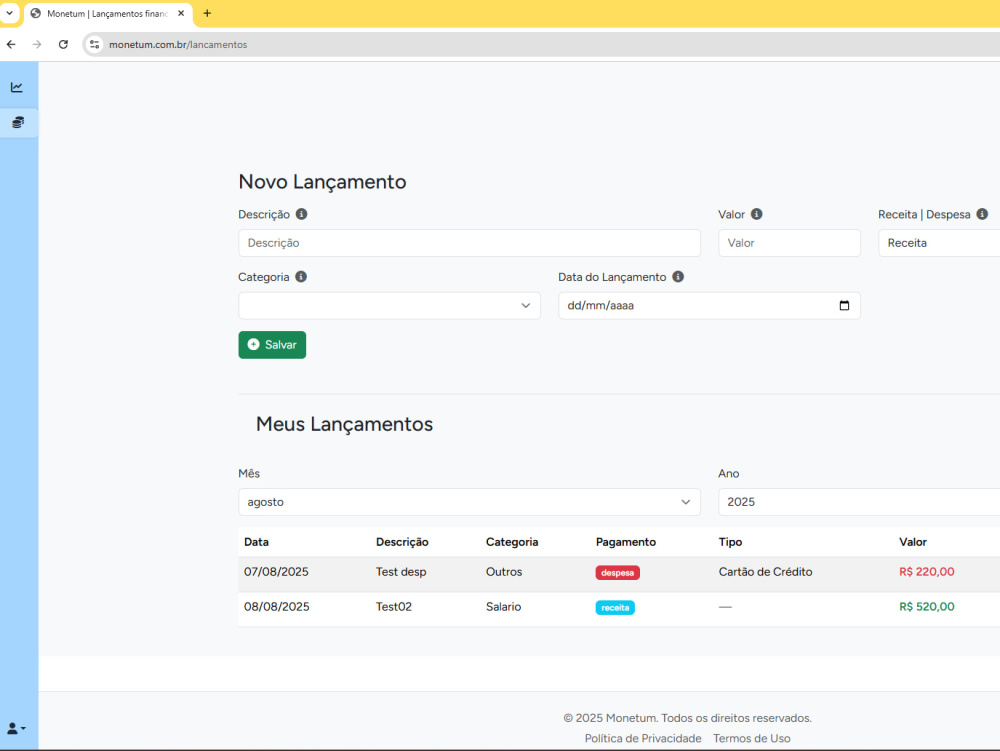Click the Categoria info icon
This screenshot has height=751, width=1000.
(301, 277)
